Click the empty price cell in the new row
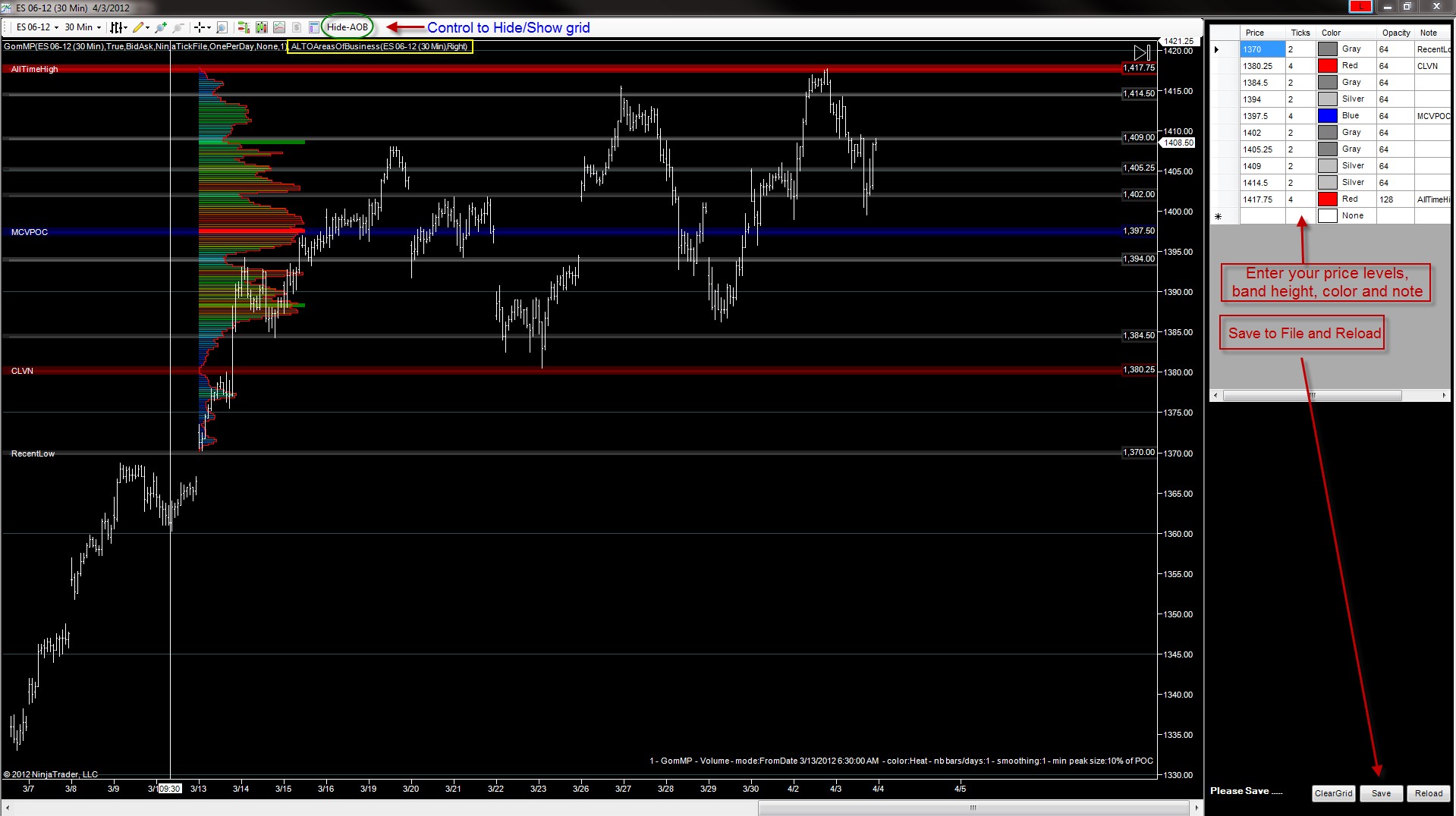This screenshot has width=1456, height=816. click(x=1263, y=216)
